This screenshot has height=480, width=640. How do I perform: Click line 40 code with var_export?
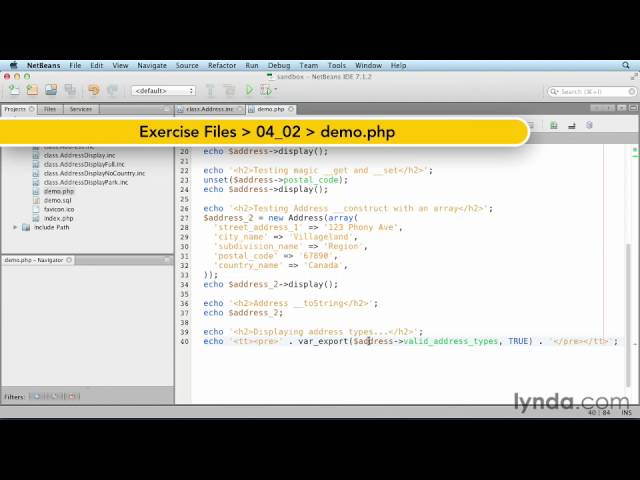point(411,341)
